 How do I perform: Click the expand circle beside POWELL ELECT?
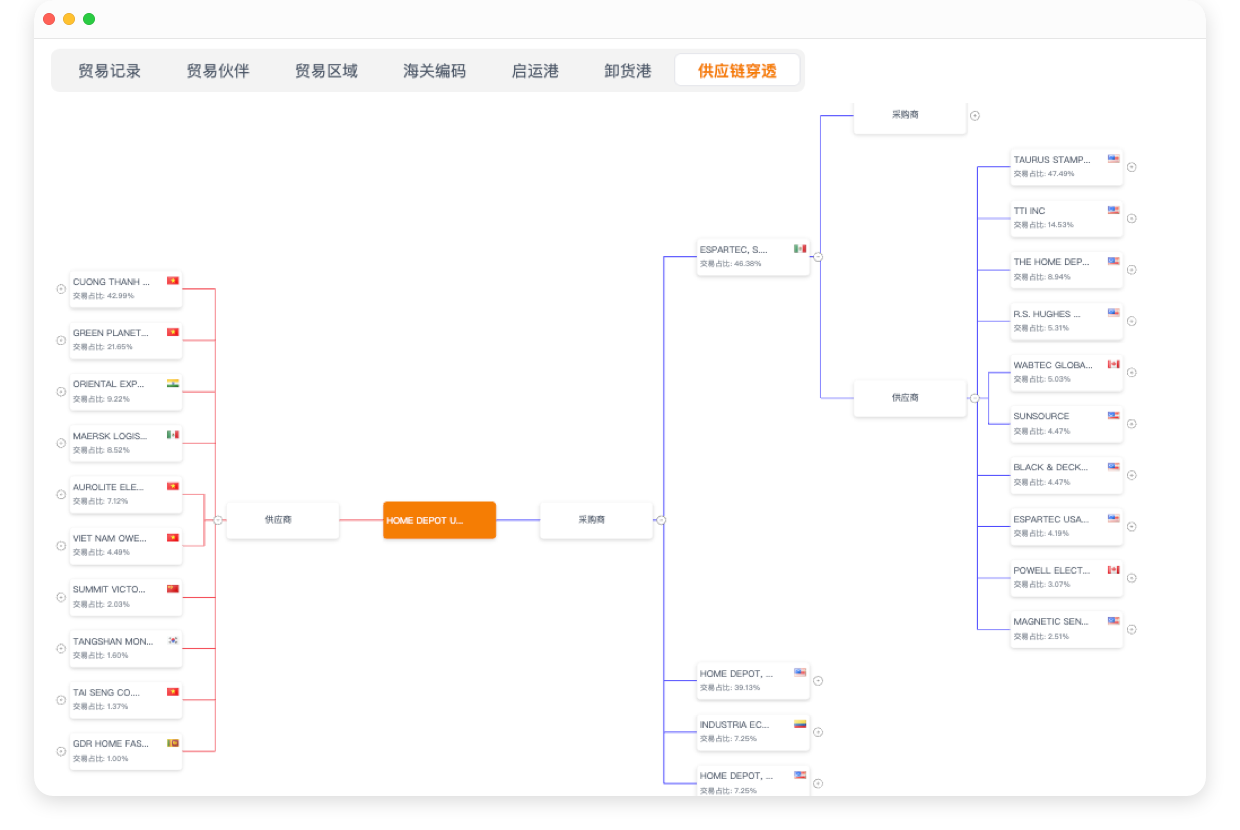tap(1131, 577)
